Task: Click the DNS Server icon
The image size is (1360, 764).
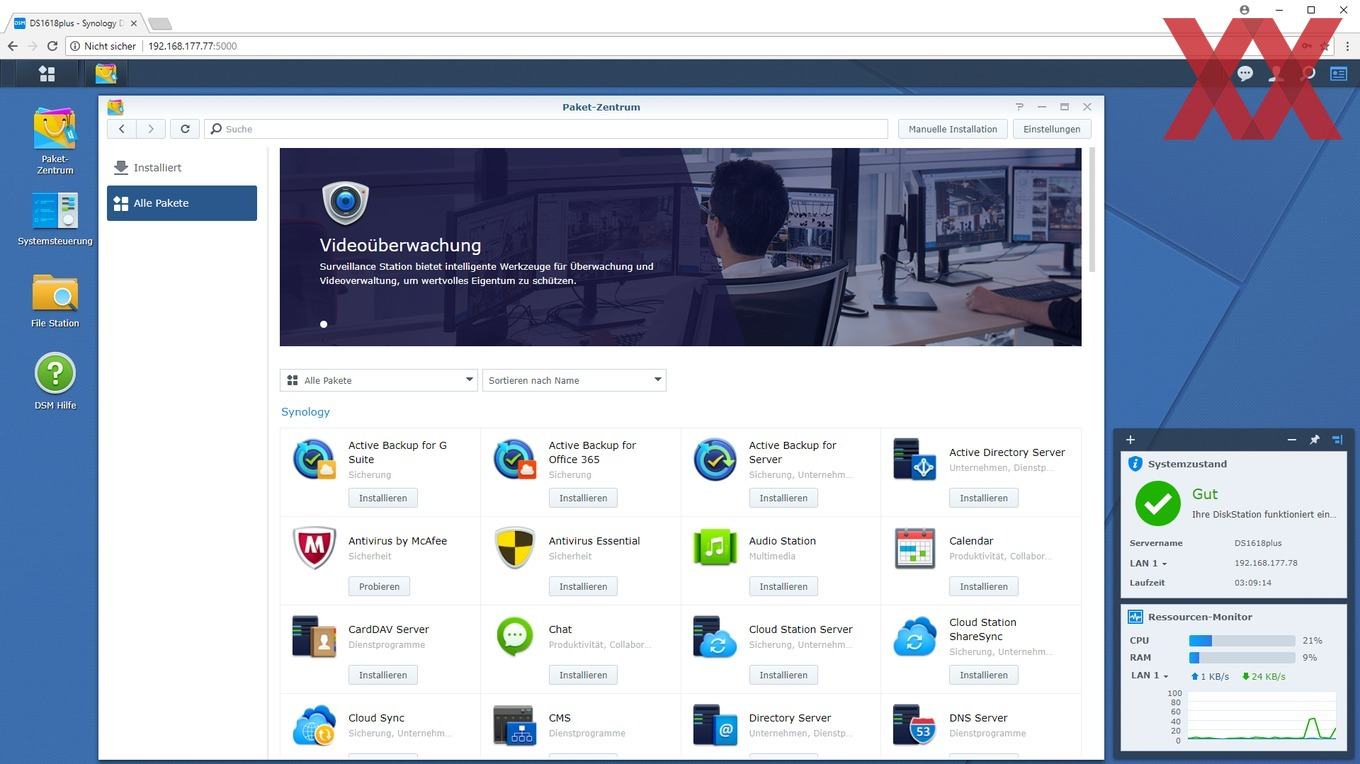Action: coord(915,726)
